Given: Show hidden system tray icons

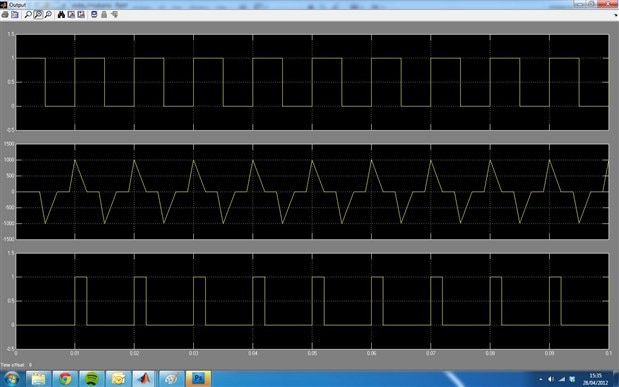Looking at the screenshot, I should pos(541,379).
